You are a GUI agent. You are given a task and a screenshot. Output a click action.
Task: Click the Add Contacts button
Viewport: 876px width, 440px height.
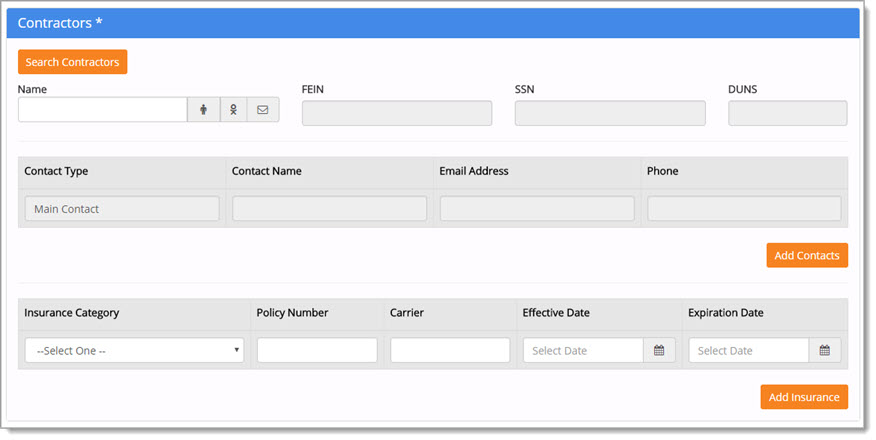(807, 255)
